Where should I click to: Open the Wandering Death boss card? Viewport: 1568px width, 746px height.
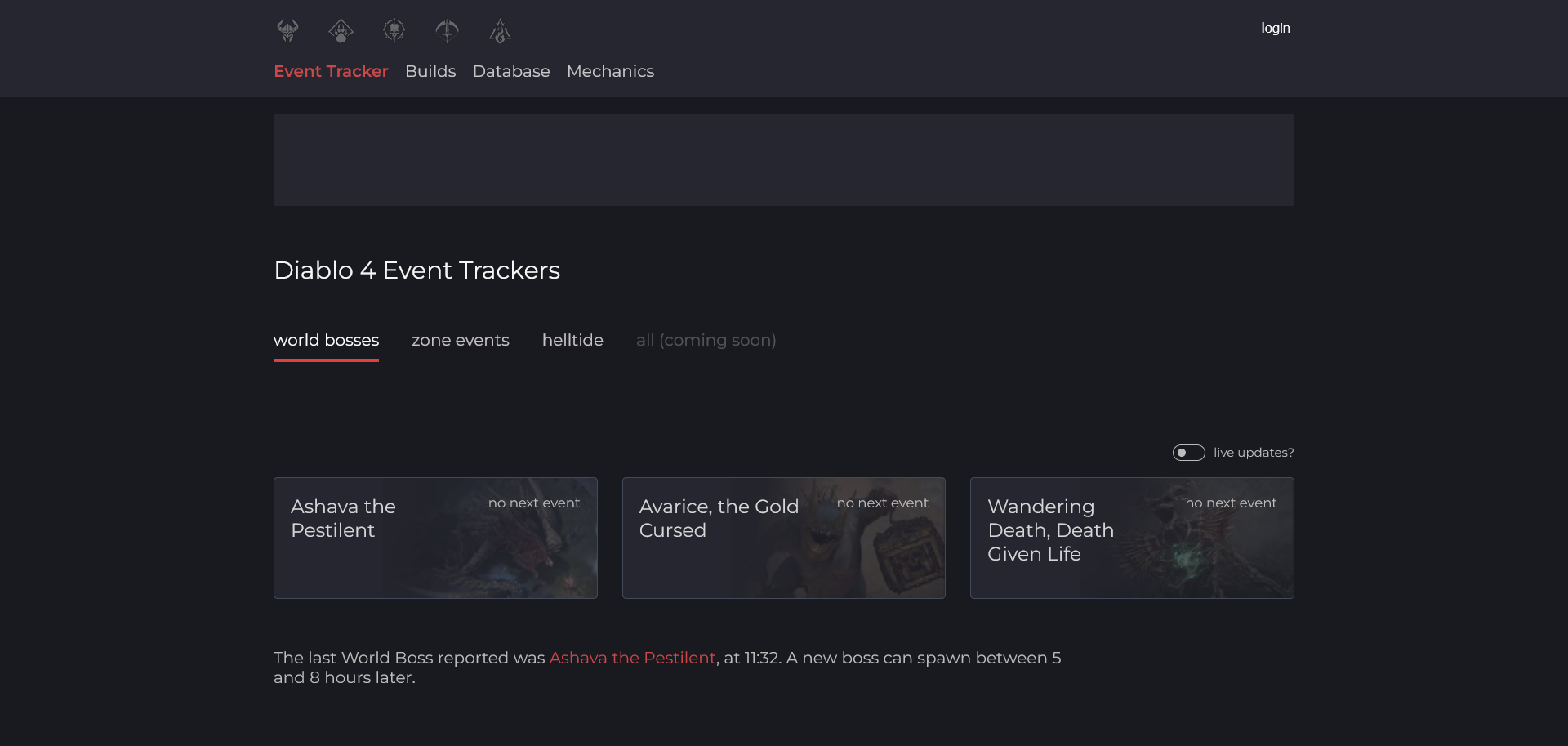coord(1132,538)
